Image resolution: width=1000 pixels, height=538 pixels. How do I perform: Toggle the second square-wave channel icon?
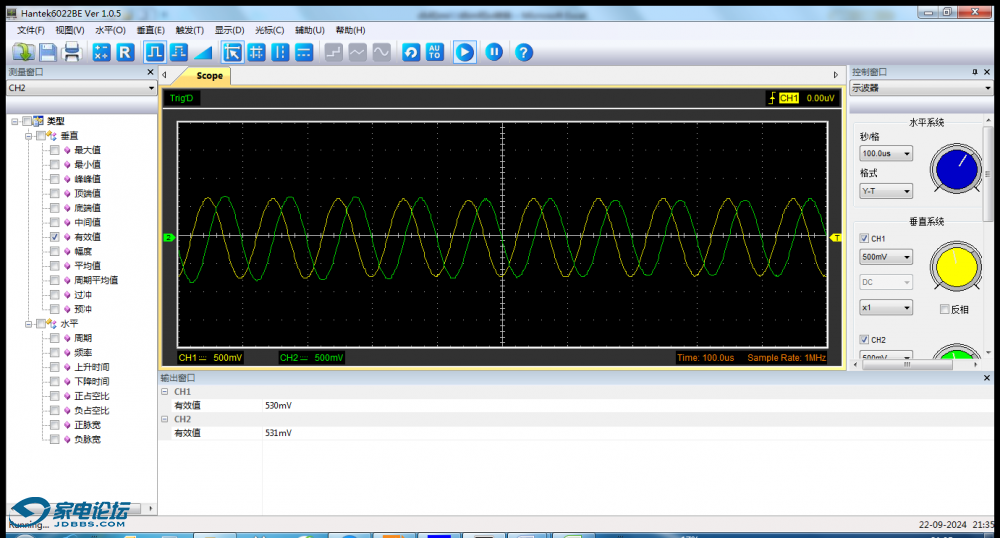(x=179, y=52)
